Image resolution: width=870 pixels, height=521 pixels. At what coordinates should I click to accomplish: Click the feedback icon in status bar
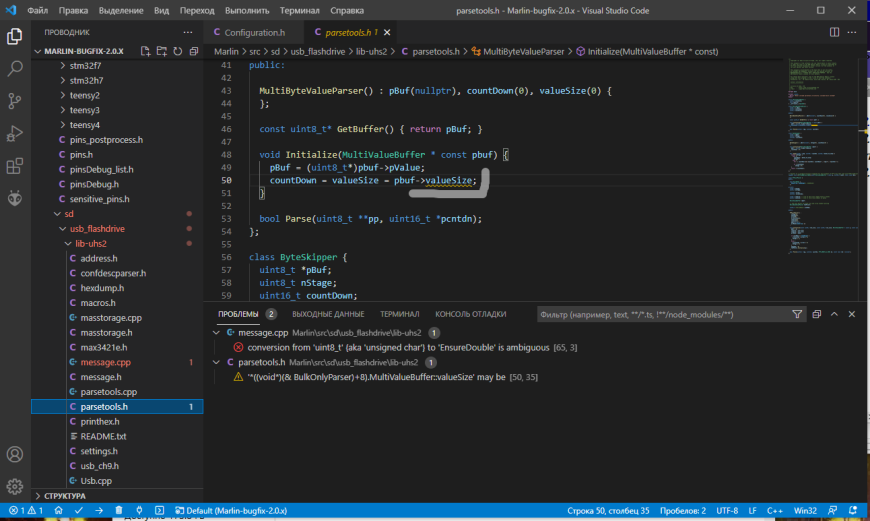pyautogui.click(x=832, y=510)
